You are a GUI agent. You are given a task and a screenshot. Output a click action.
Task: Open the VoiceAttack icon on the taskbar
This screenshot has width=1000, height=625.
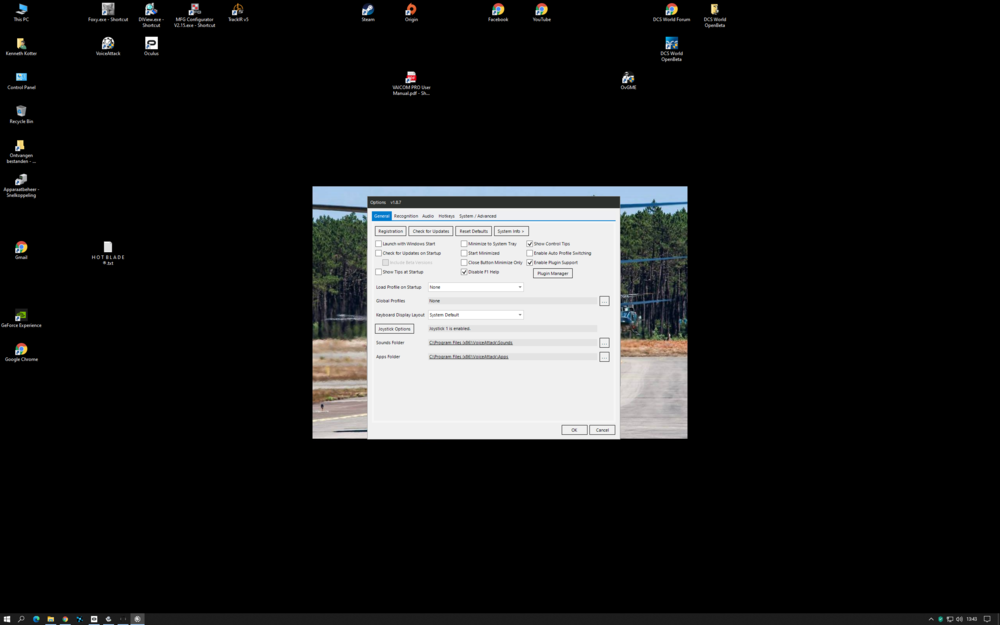(137, 618)
